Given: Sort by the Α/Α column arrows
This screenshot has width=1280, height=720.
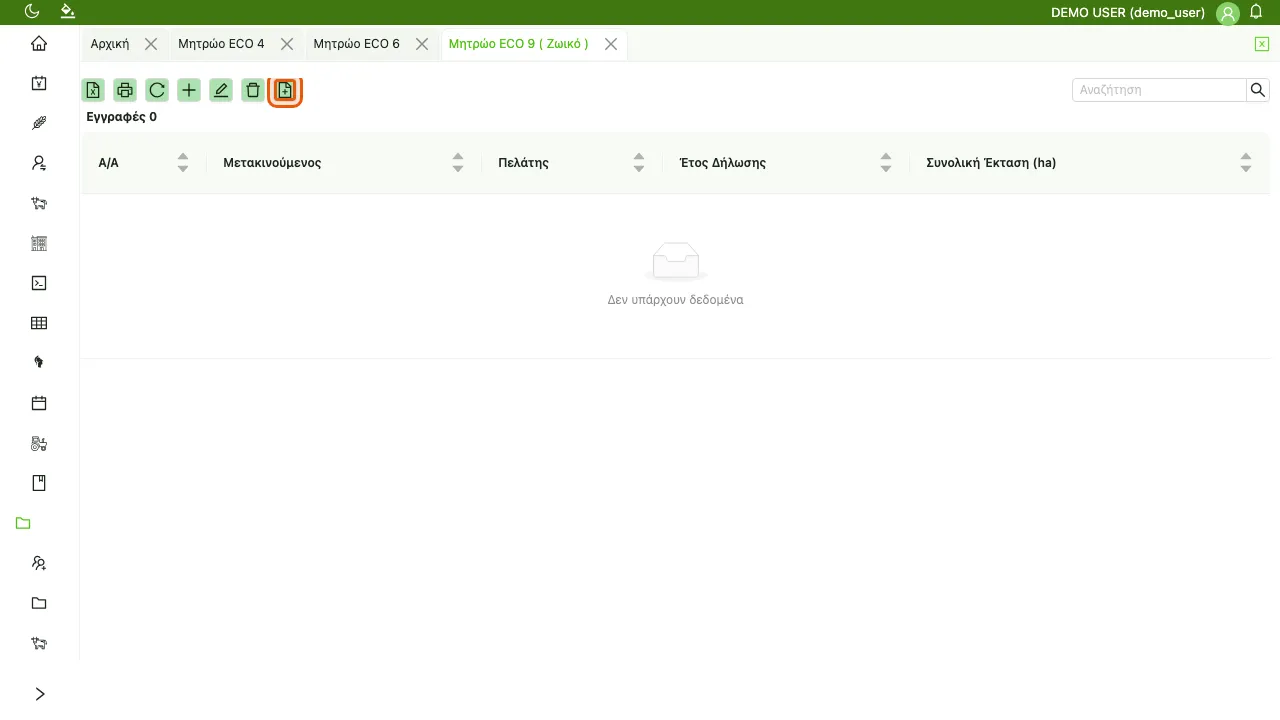Looking at the screenshot, I should click(182, 162).
